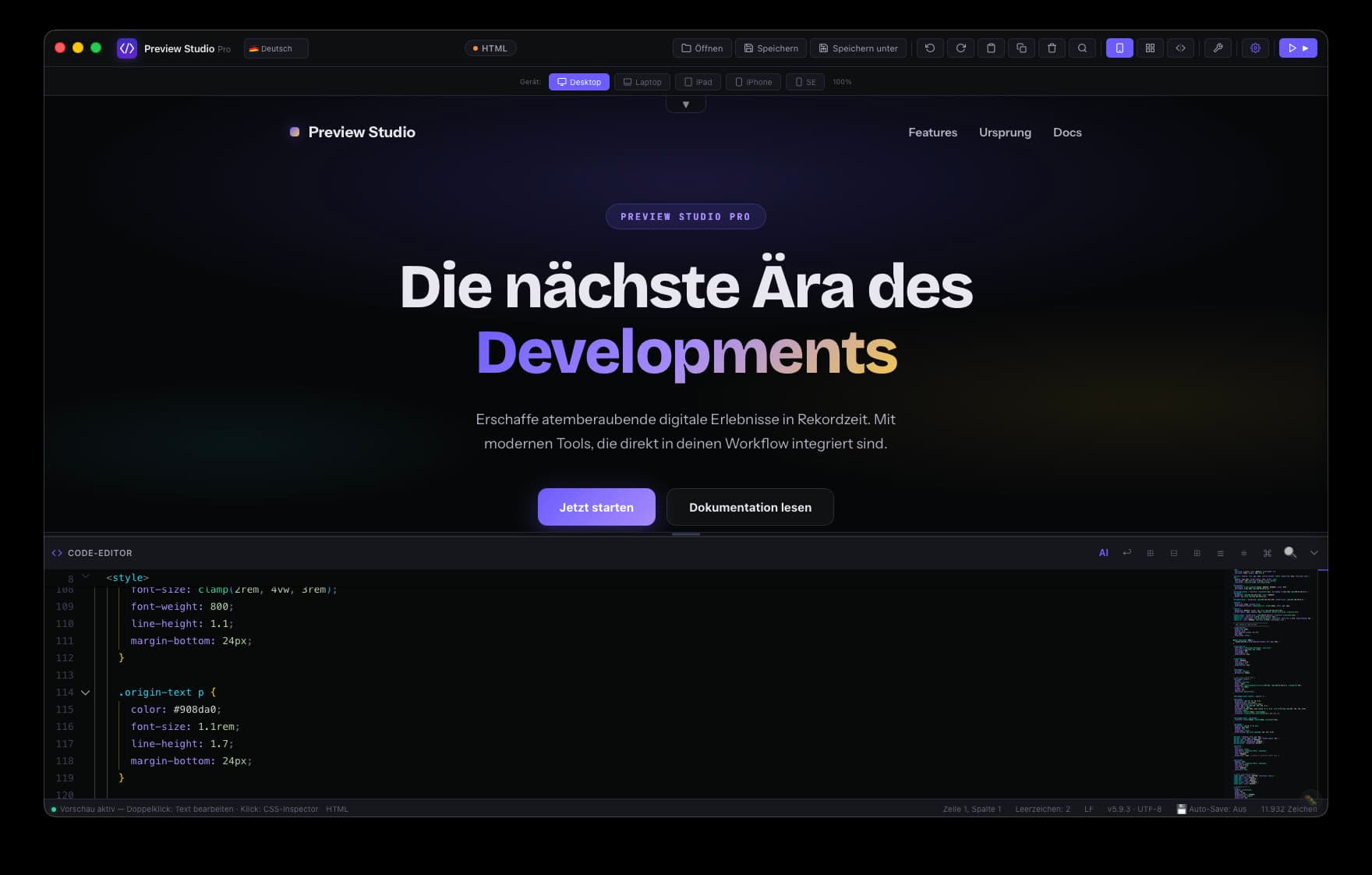Image resolution: width=1372 pixels, height=875 pixels.
Task: Click the Leerzeichen: 2 indent setting
Action: (x=1042, y=809)
